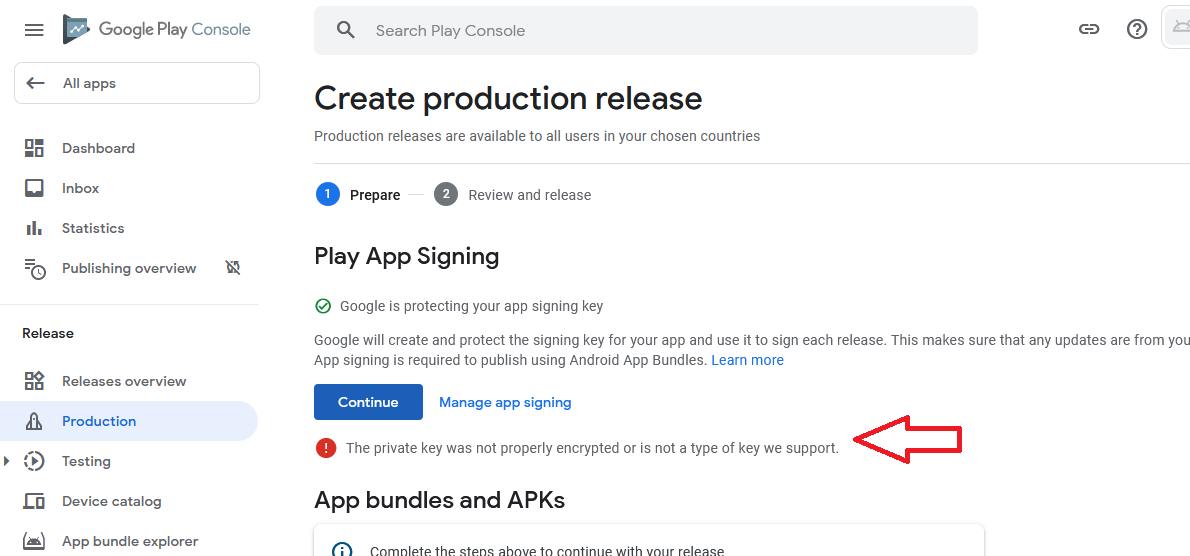Expand the Testing section arrow
The width and height of the screenshot is (1190, 556).
tap(9, 461)
